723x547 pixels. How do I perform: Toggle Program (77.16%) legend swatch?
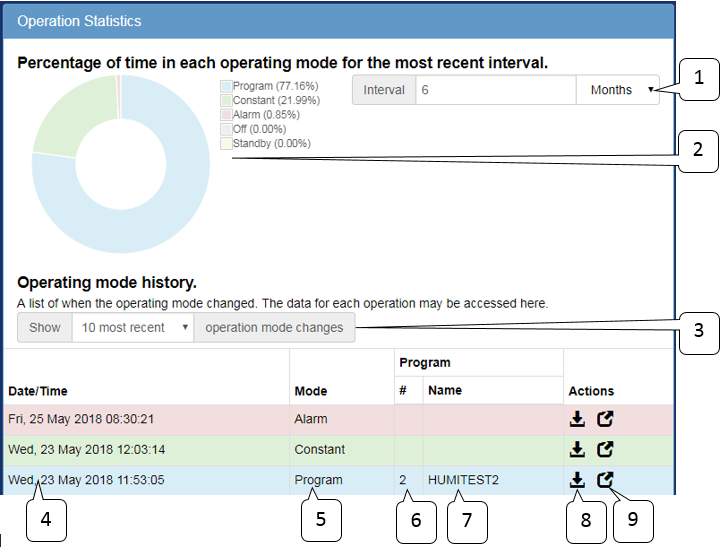pyautogui.click(x=226, y=86)
